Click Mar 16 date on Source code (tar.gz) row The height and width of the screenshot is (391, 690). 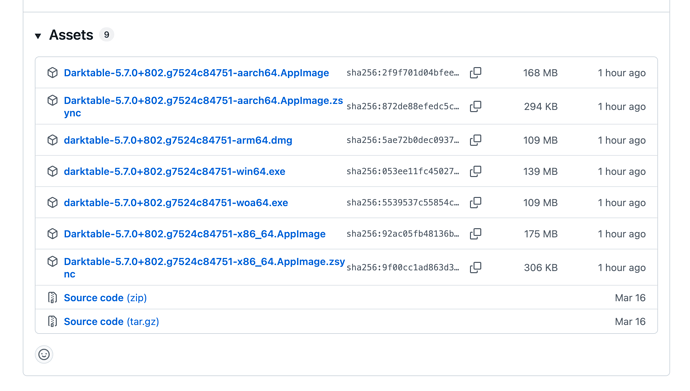630,322
